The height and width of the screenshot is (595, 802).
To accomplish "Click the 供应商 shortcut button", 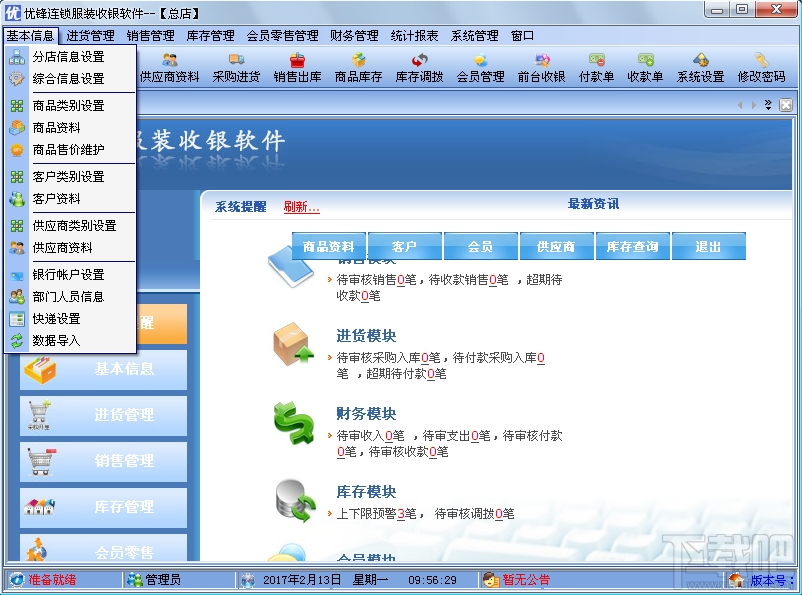I will pos(556,247).
